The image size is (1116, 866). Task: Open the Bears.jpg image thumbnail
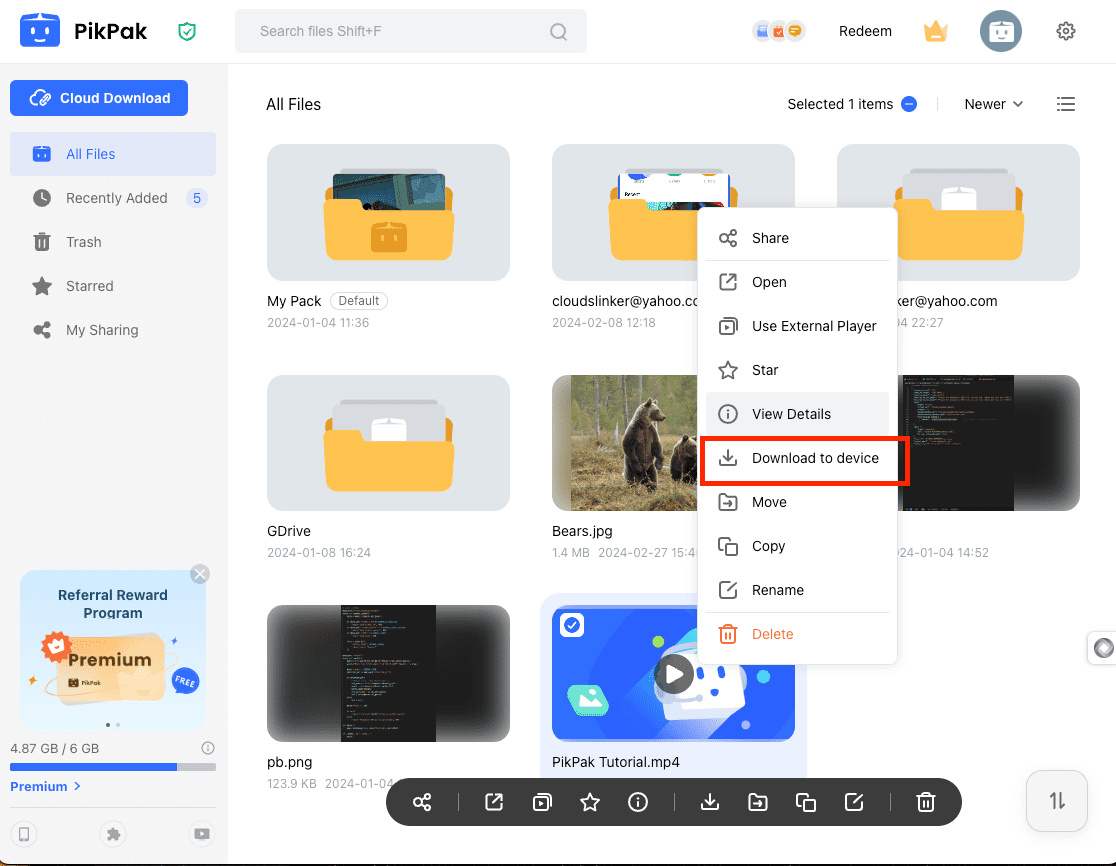(x=624, y=443)
